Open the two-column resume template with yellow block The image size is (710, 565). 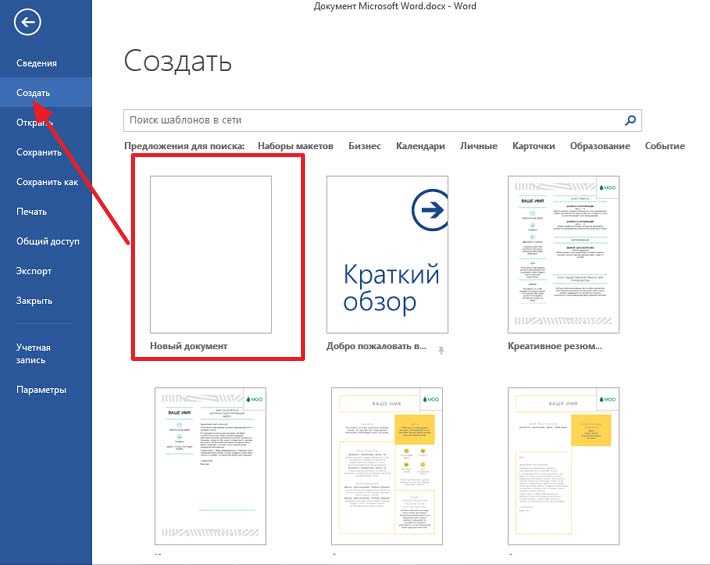point(387,466)
